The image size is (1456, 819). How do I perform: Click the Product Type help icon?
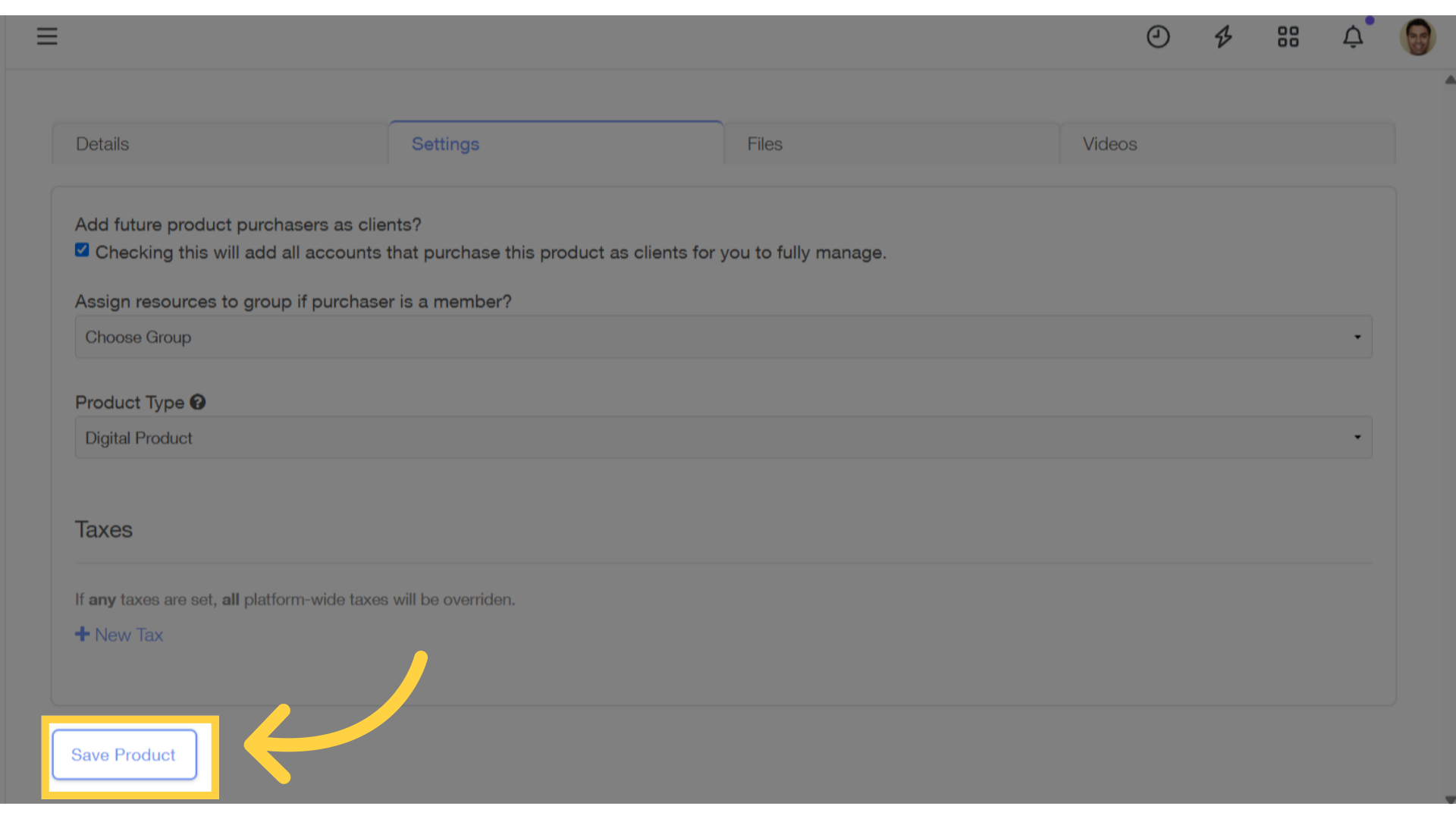click(198, 402)
